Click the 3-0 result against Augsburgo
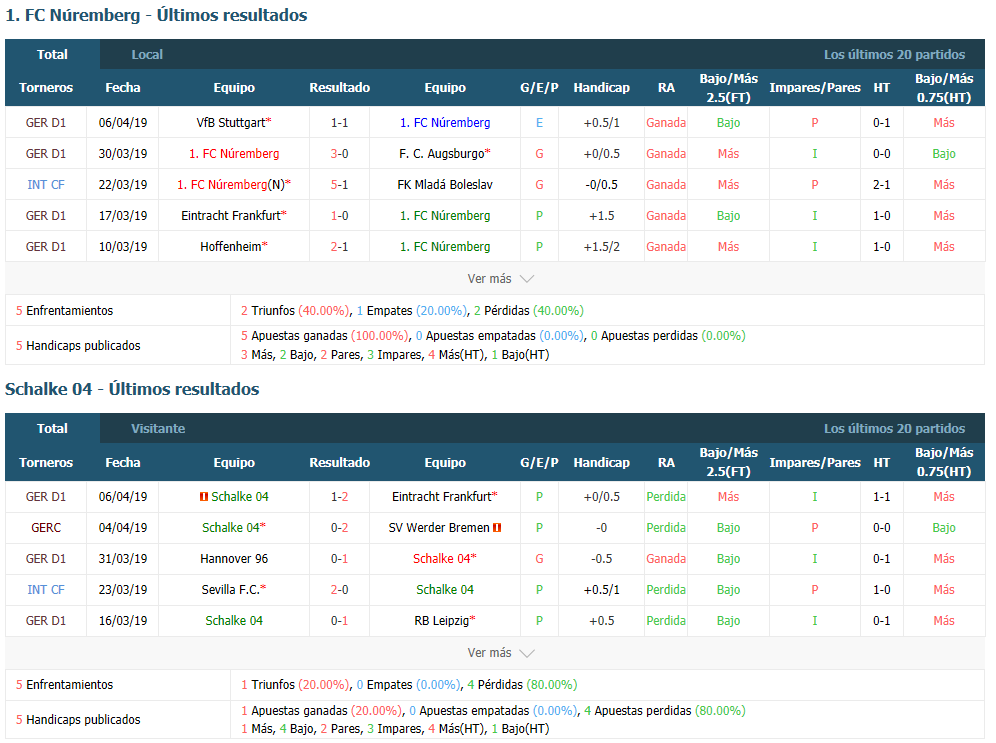996x743 pixels. (339, 154)
